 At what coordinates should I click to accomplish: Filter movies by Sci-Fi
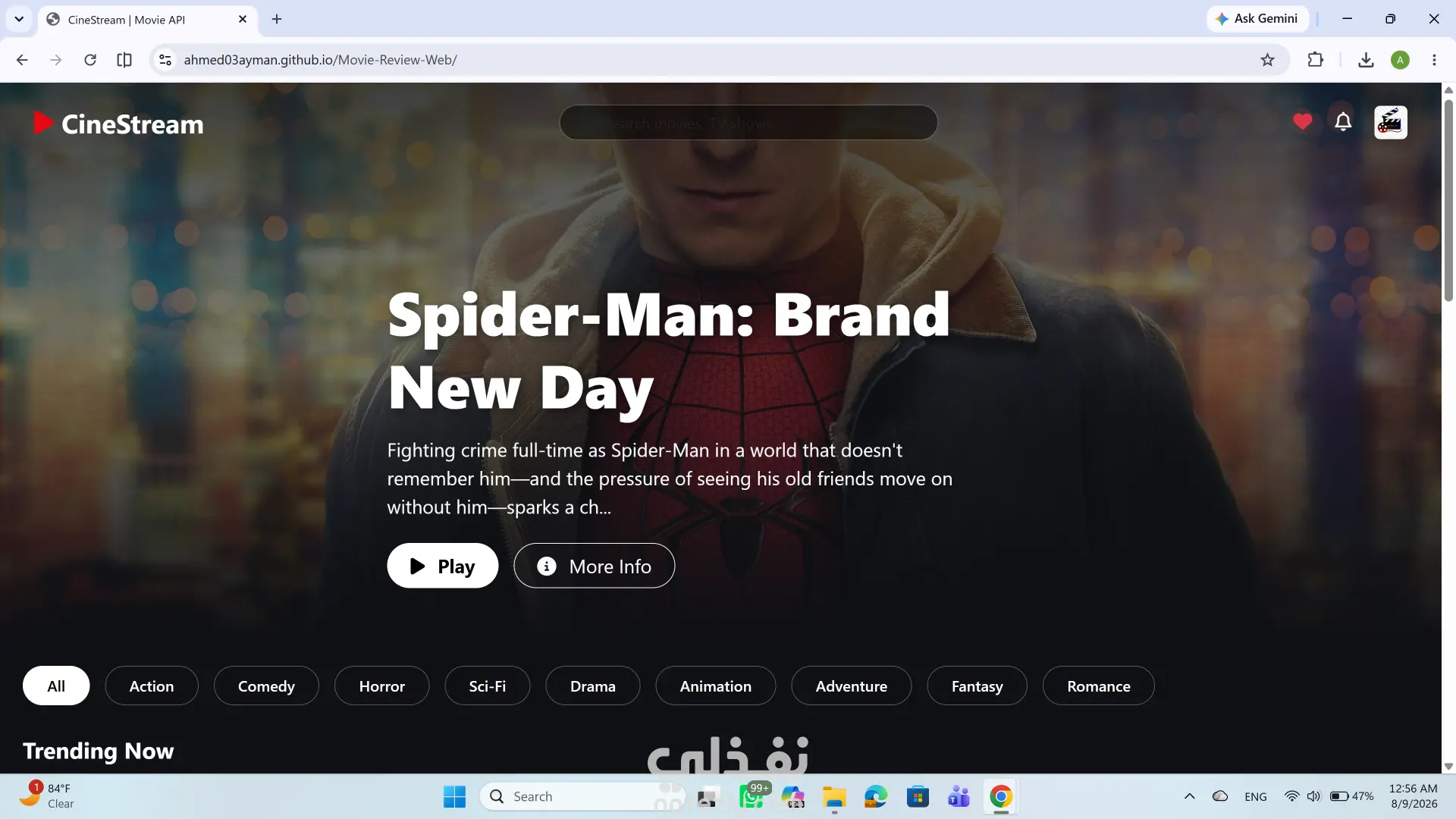click(488, 686)
